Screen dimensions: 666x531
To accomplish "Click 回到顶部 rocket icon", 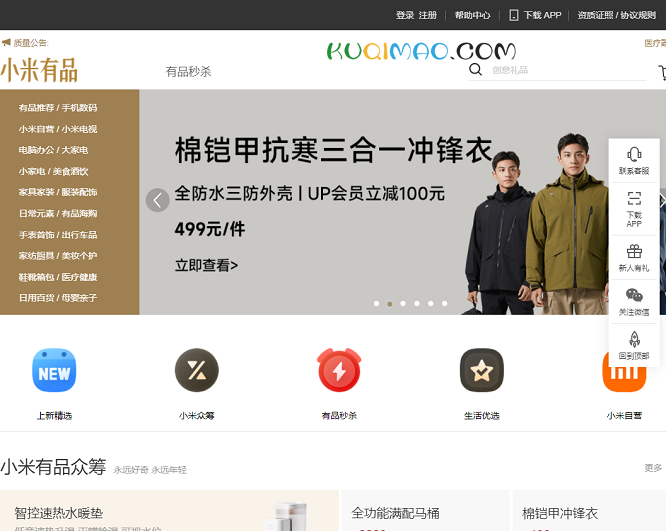I will click(634, 339).
